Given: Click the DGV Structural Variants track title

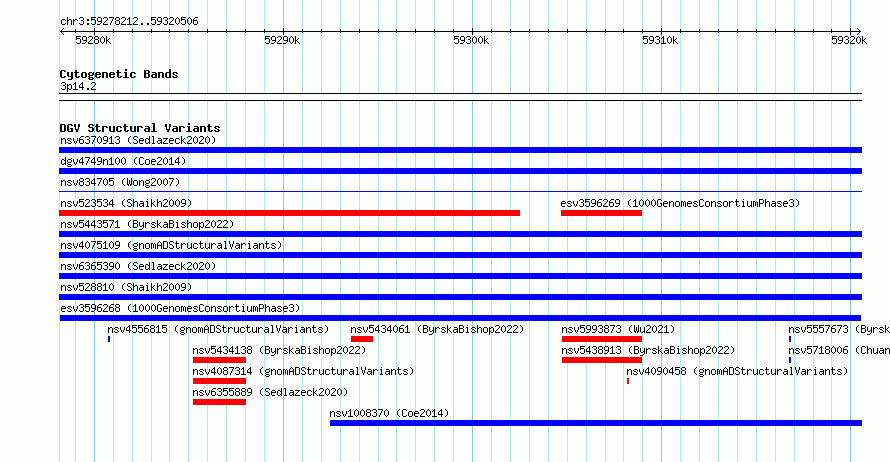Looking at the screenshot, I should 140,128.
